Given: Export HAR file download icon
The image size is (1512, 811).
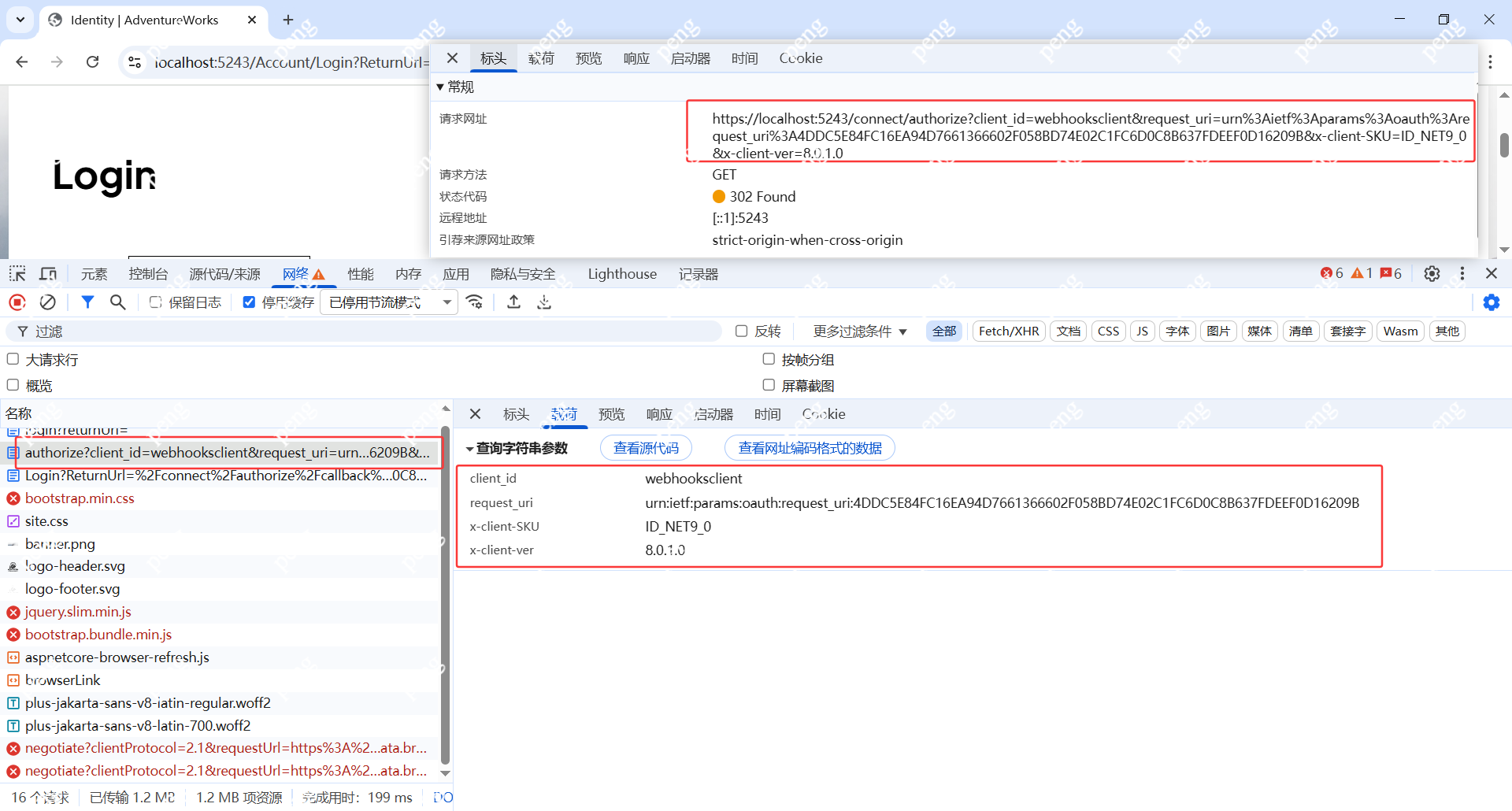Looking at the screenshot, I should (544, 302).
